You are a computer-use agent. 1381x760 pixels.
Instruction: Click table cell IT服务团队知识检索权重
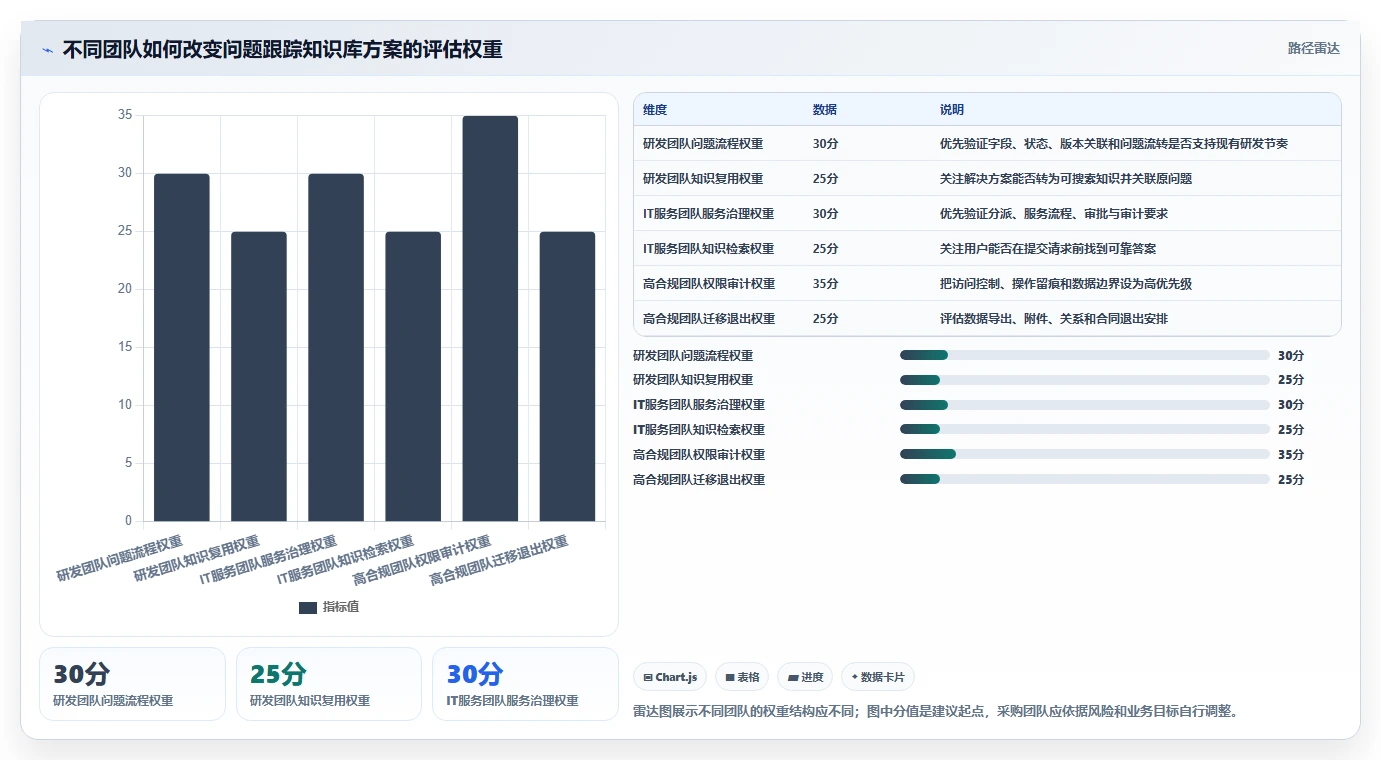click(x=708, y=249)
